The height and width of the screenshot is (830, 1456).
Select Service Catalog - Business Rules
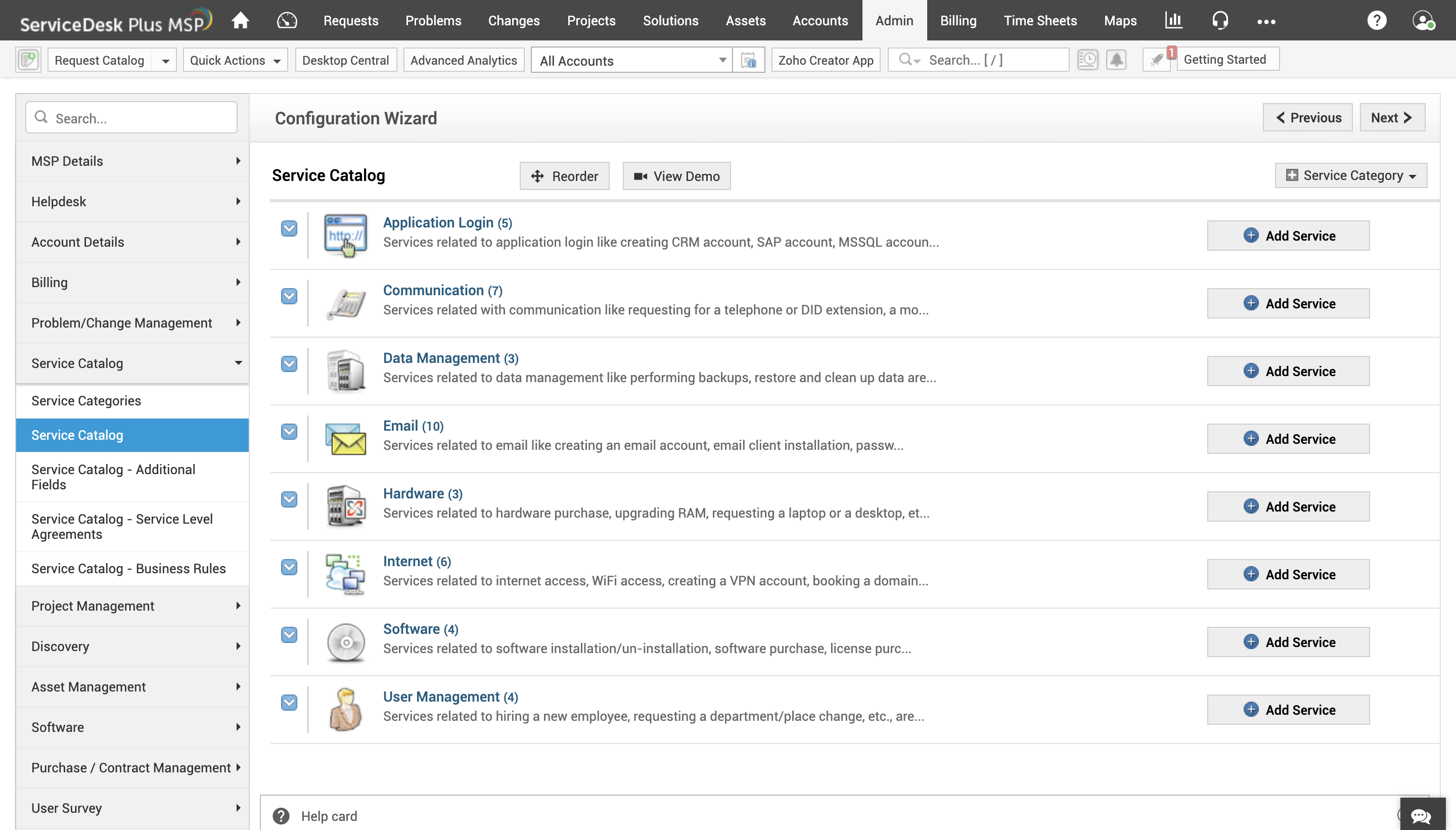coord(128,568)
